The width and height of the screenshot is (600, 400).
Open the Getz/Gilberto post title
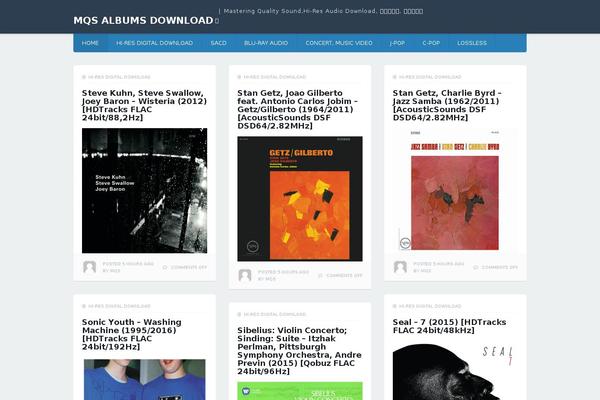[297, 109]
